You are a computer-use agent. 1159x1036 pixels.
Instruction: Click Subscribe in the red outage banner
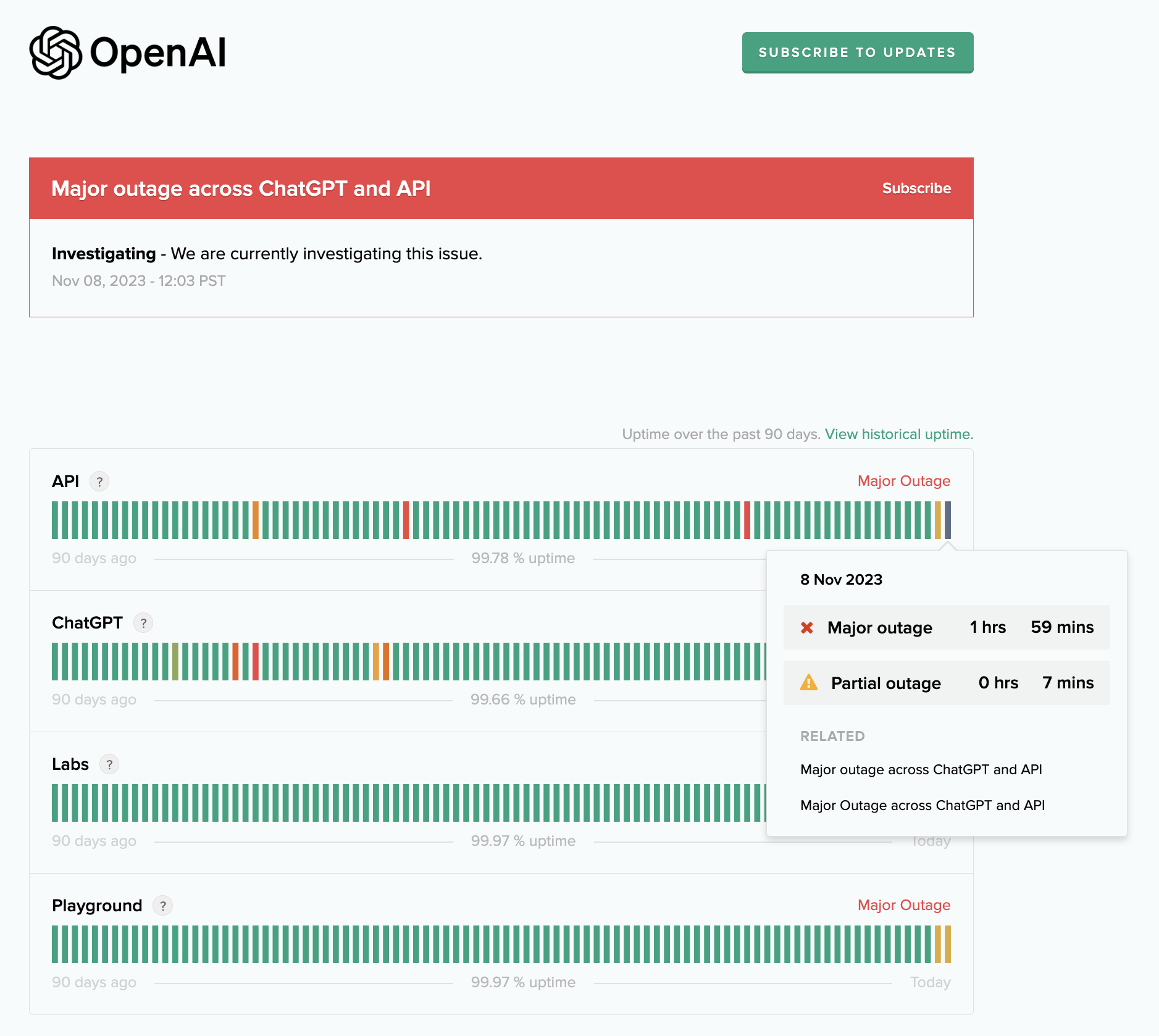[916, 188]
